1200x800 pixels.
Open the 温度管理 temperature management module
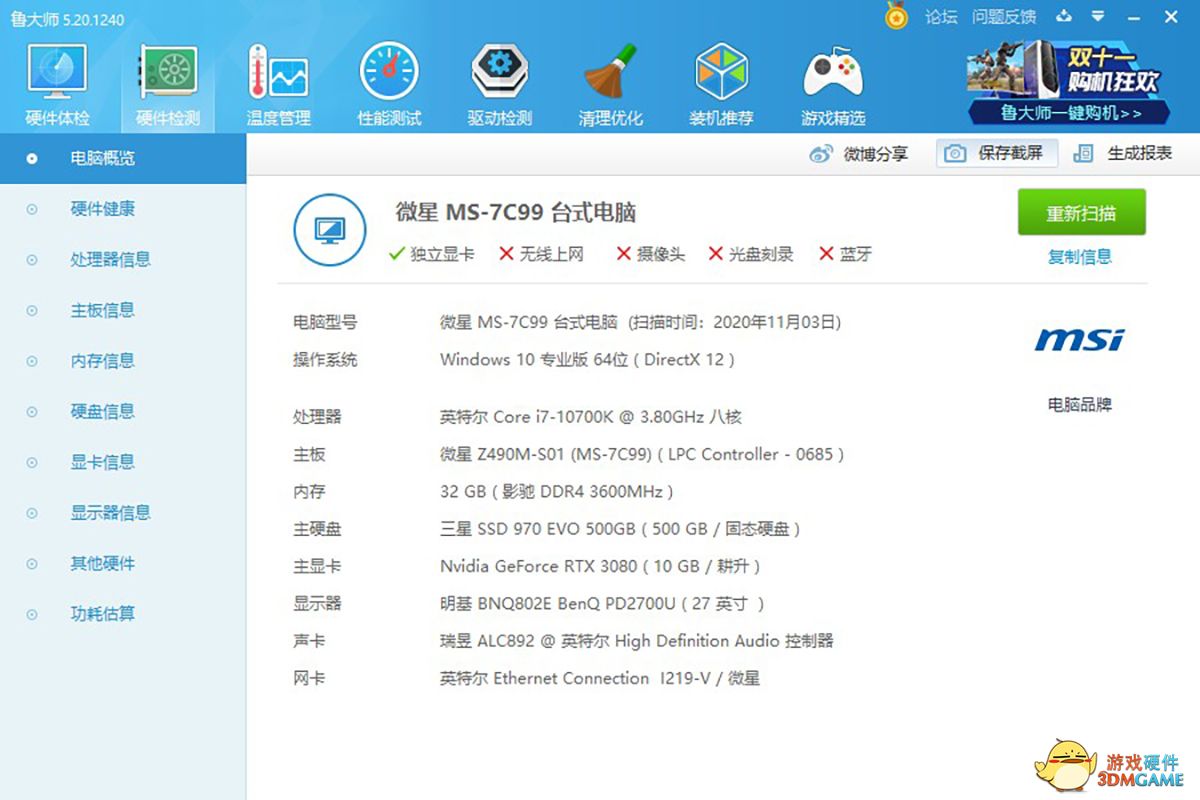tap(279, 86)
